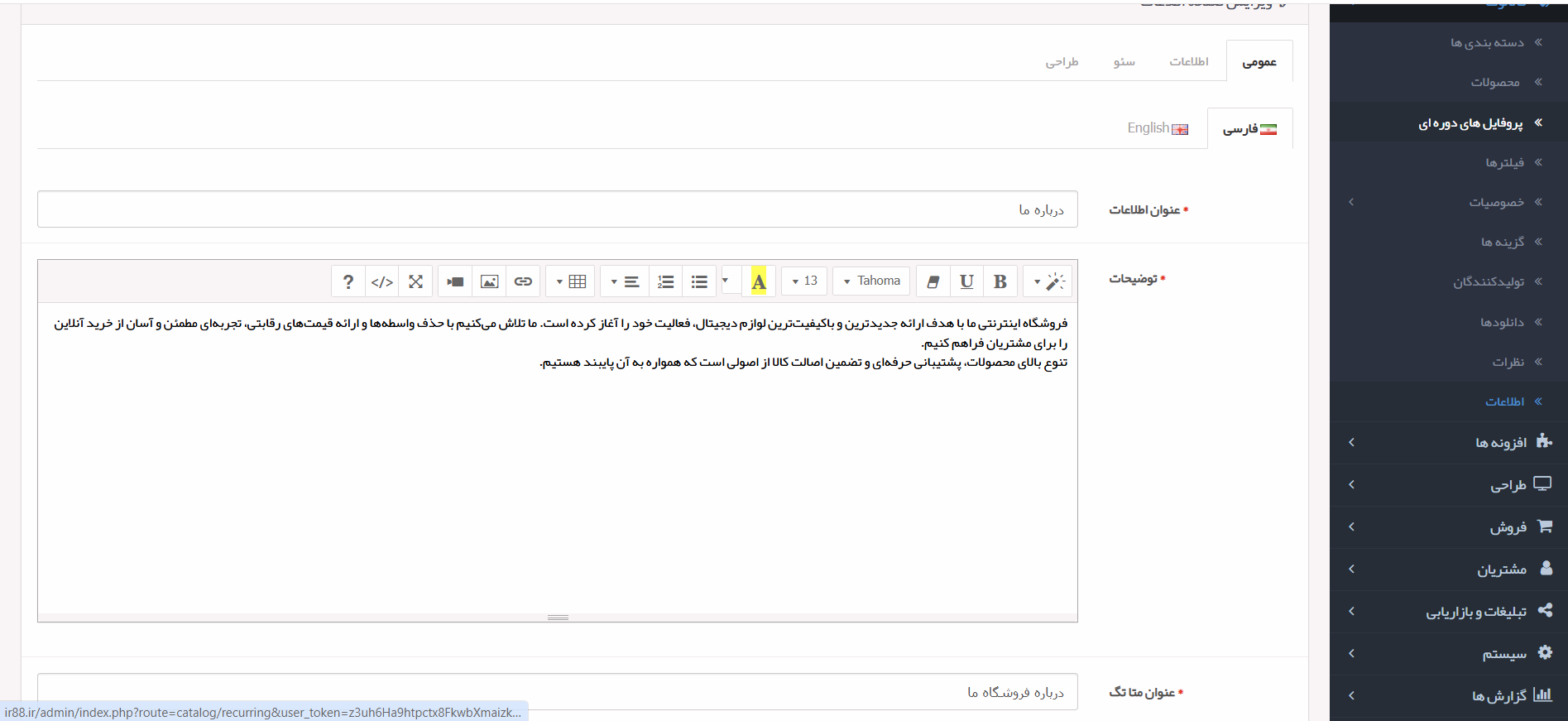Open the highlighted اطلاعات sidebar item
The image size is (1568, 721).
1449,401
